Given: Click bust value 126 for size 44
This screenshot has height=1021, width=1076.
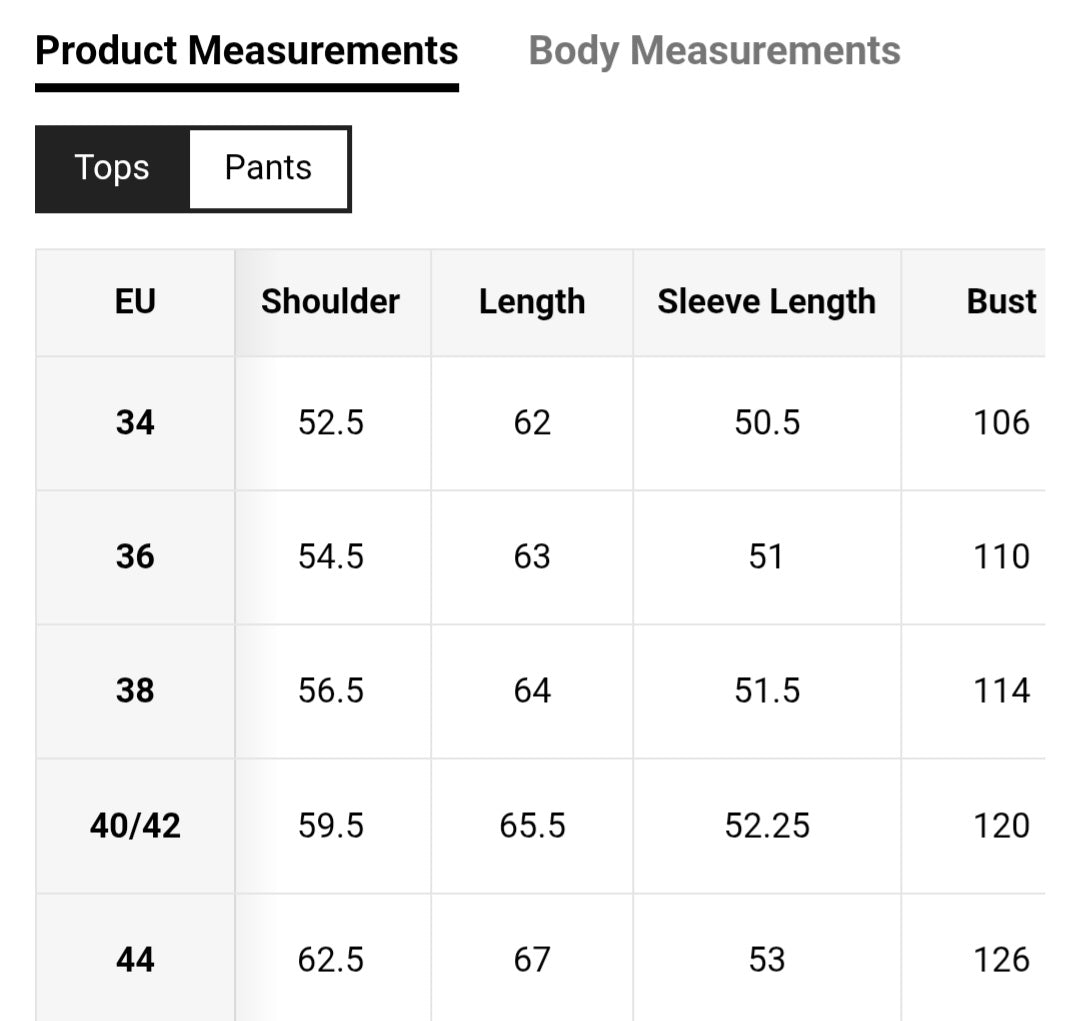Looking at the screenshot, I should pyautogui.click(x=1001, y=960).
